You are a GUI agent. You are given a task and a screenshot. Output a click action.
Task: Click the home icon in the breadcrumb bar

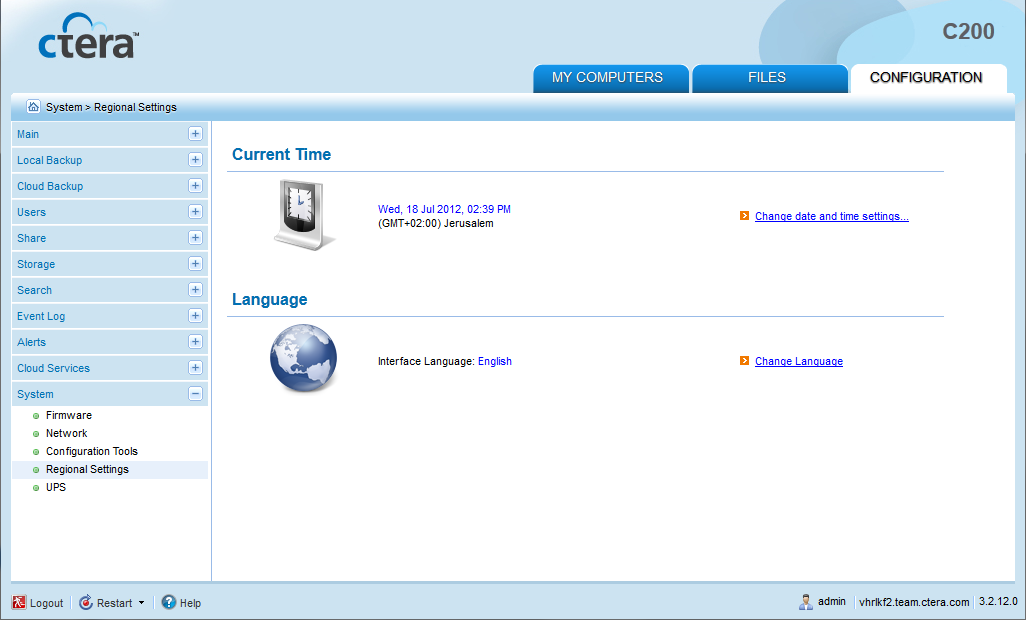click(x=33, y=106)
